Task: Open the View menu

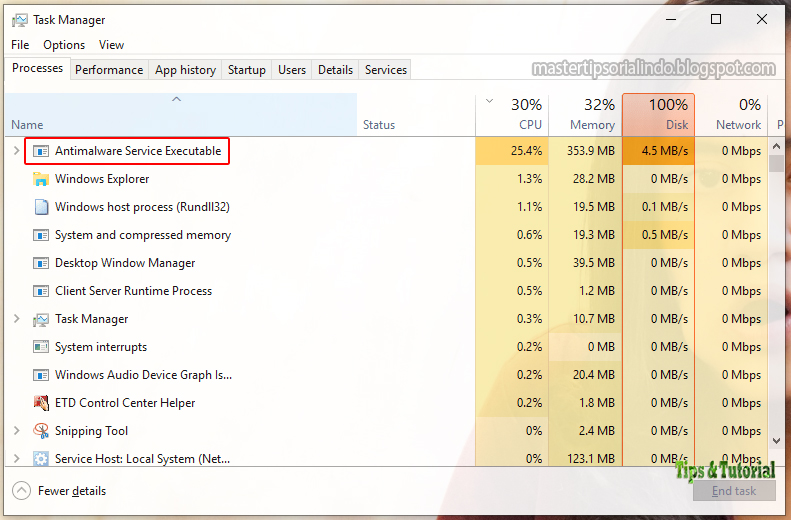Action: (x=111, y=45)
